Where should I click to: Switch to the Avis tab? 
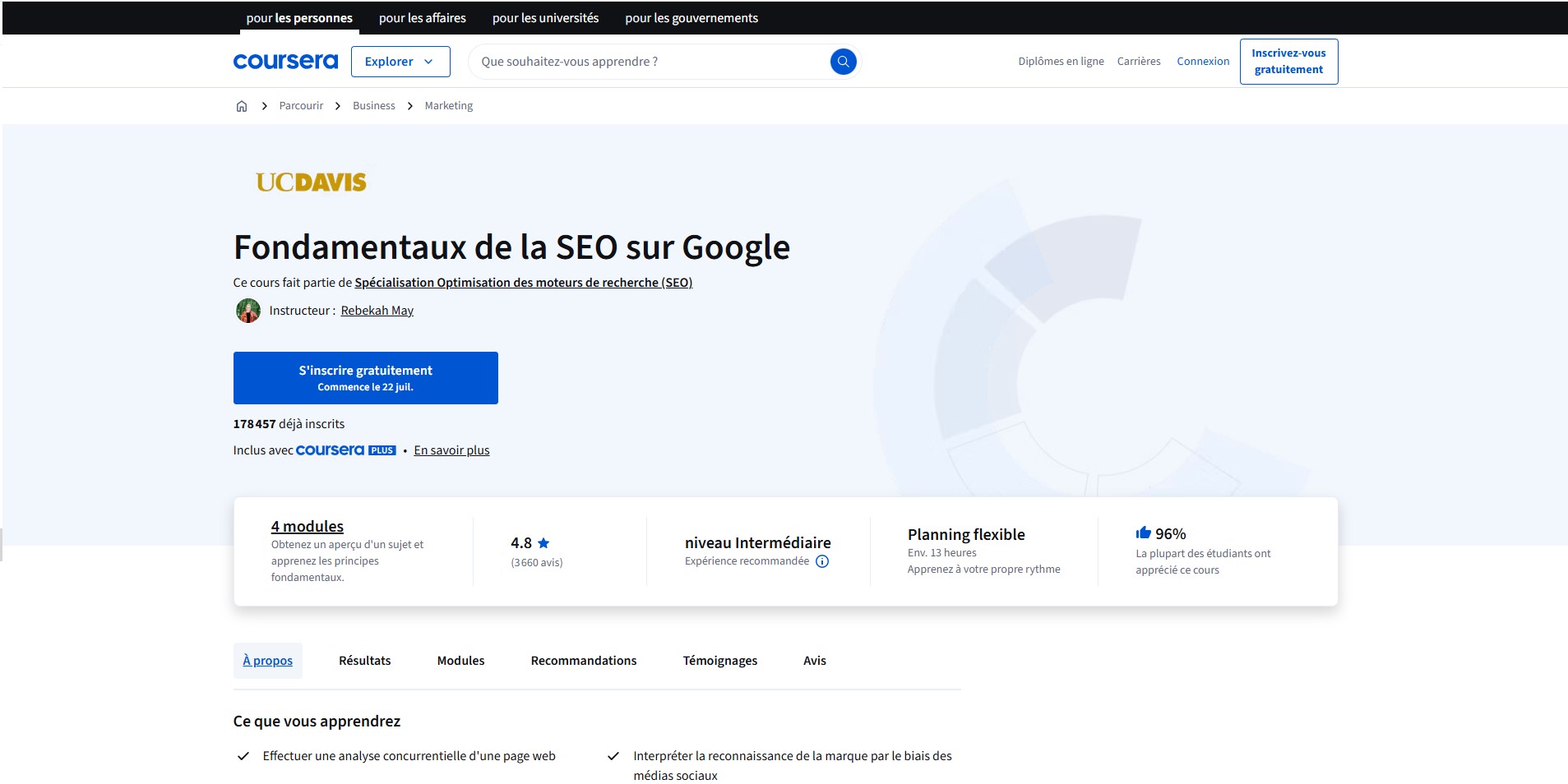coord(815,661)
